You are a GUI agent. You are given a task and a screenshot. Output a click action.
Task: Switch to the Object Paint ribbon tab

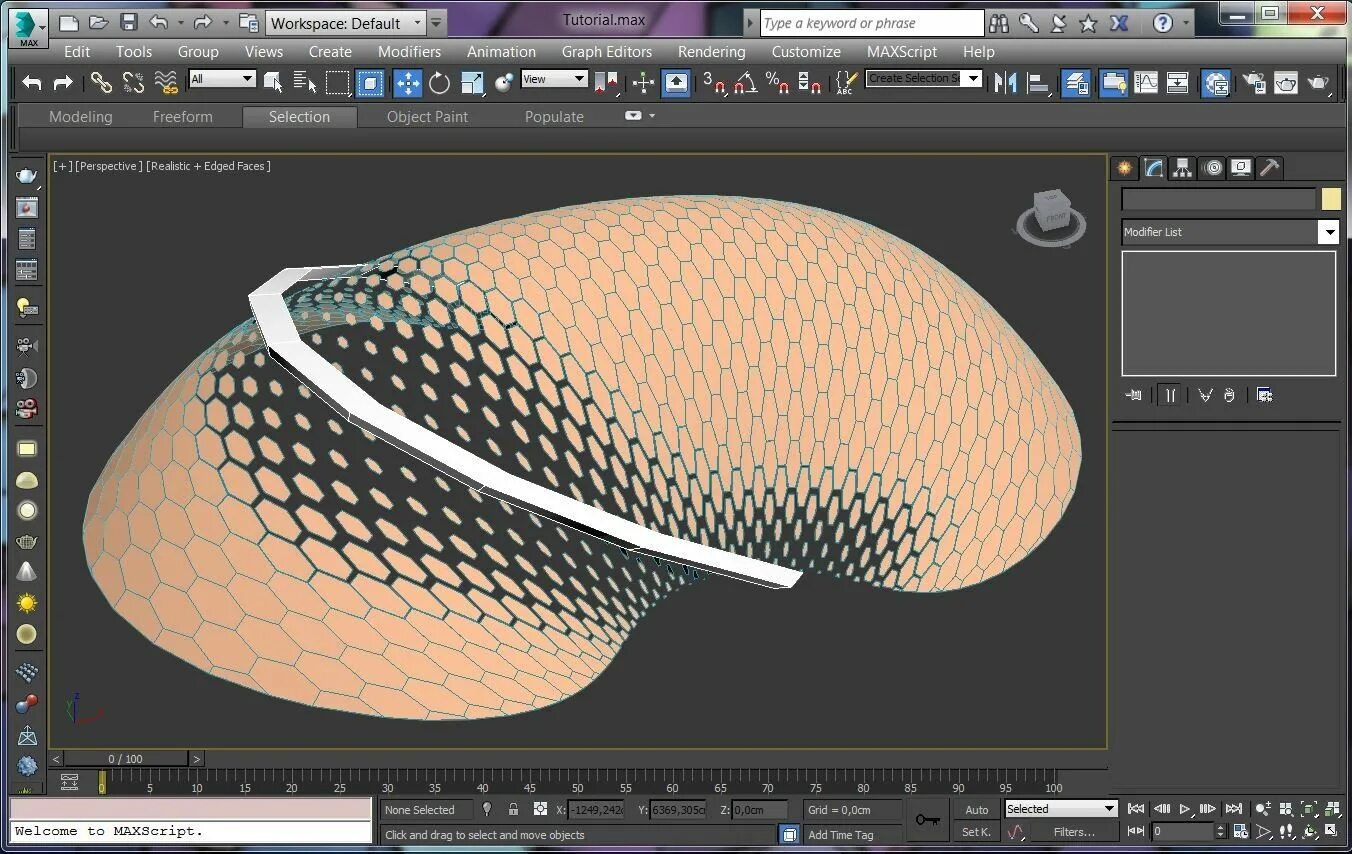pyautogui.click(x=427, y=117)
